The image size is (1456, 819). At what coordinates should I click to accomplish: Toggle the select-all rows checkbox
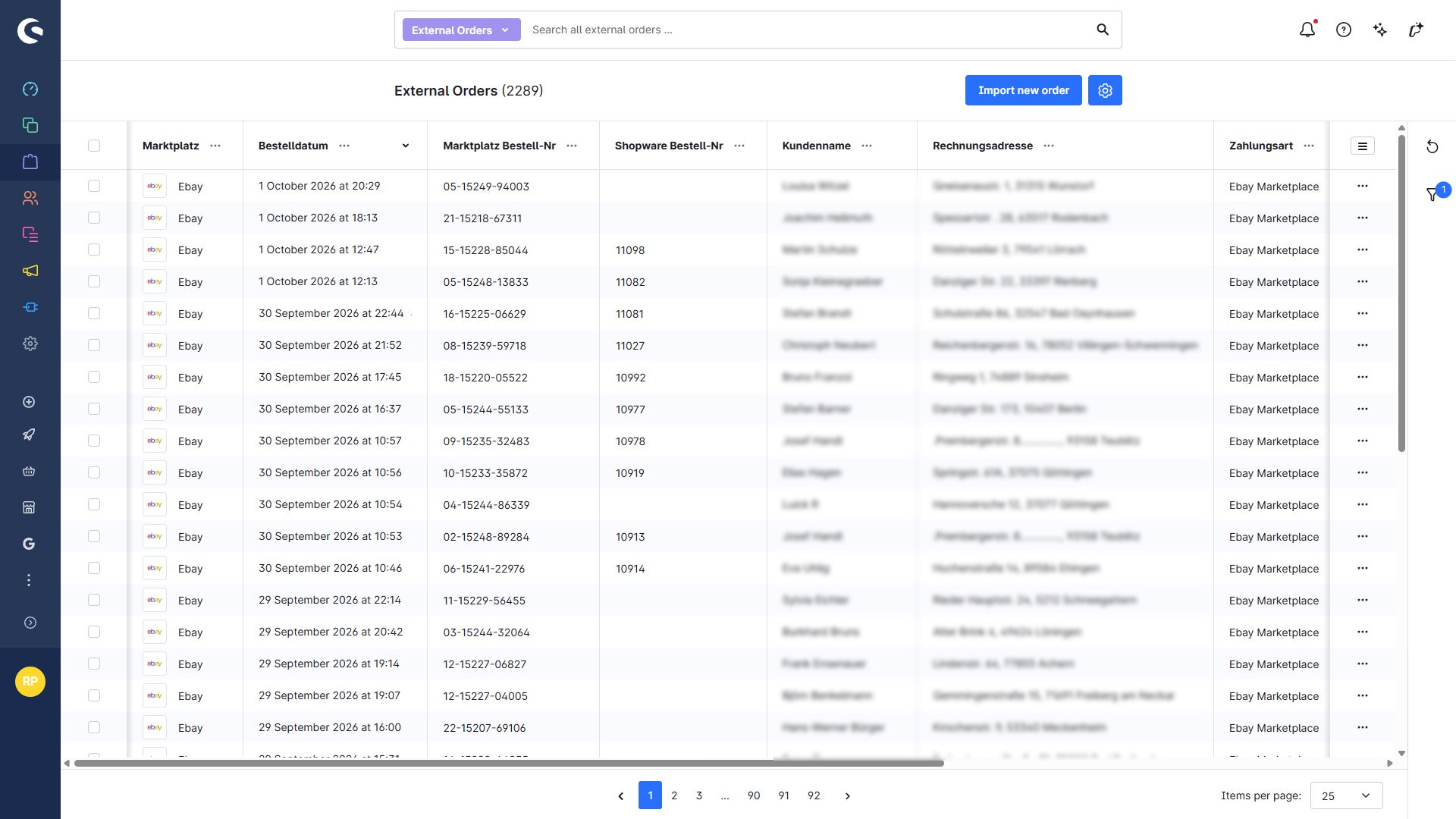point(94,146)
